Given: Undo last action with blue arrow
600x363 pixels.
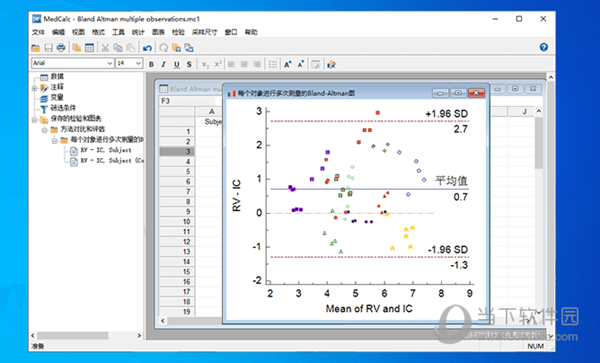Looking at the screenshot, I should tap(147, 48).
